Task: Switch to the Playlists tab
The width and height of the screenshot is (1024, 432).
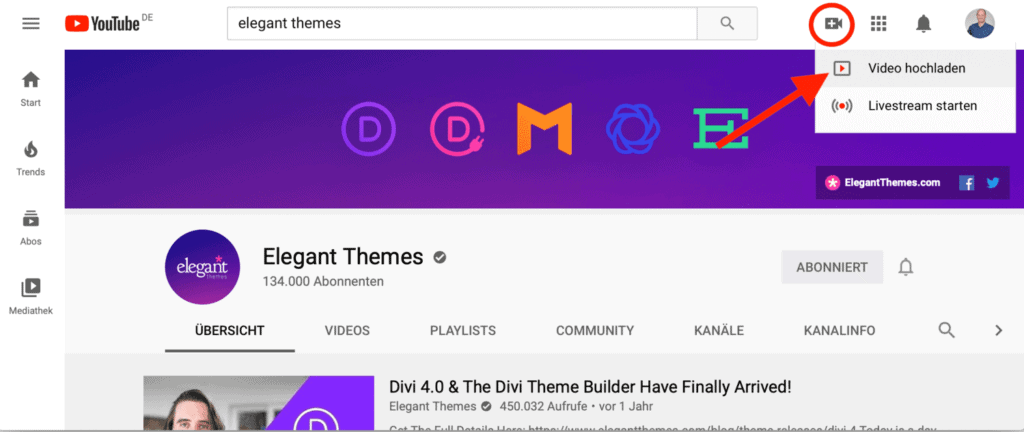Action: pyautogui.click(x=462, y=331)
